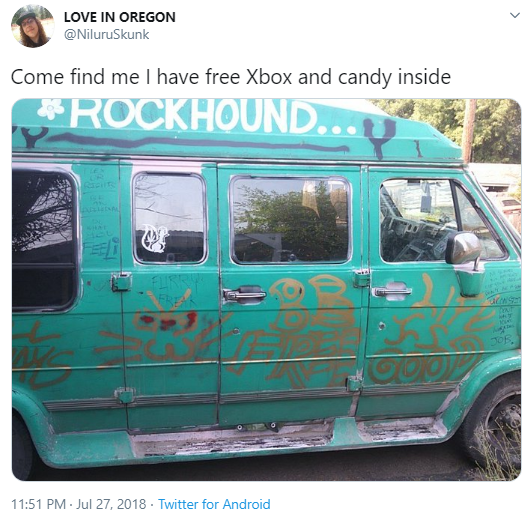Visit the @NiluruSkunk handle link

(107, 34)
